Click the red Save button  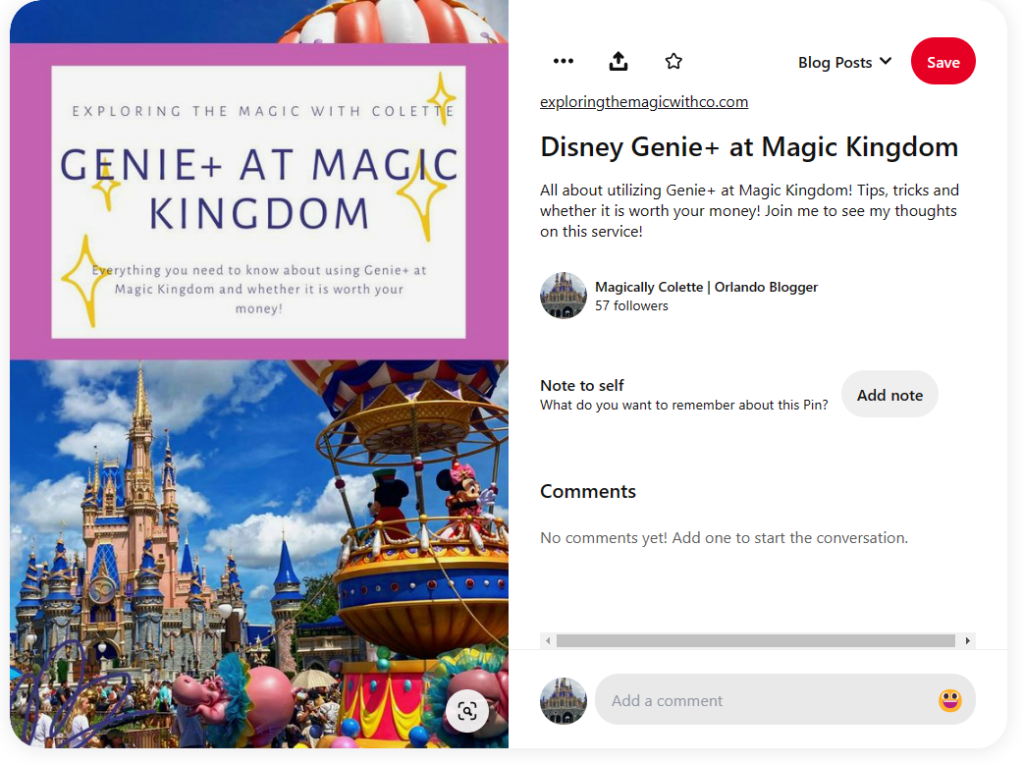(x=942, y=62)
